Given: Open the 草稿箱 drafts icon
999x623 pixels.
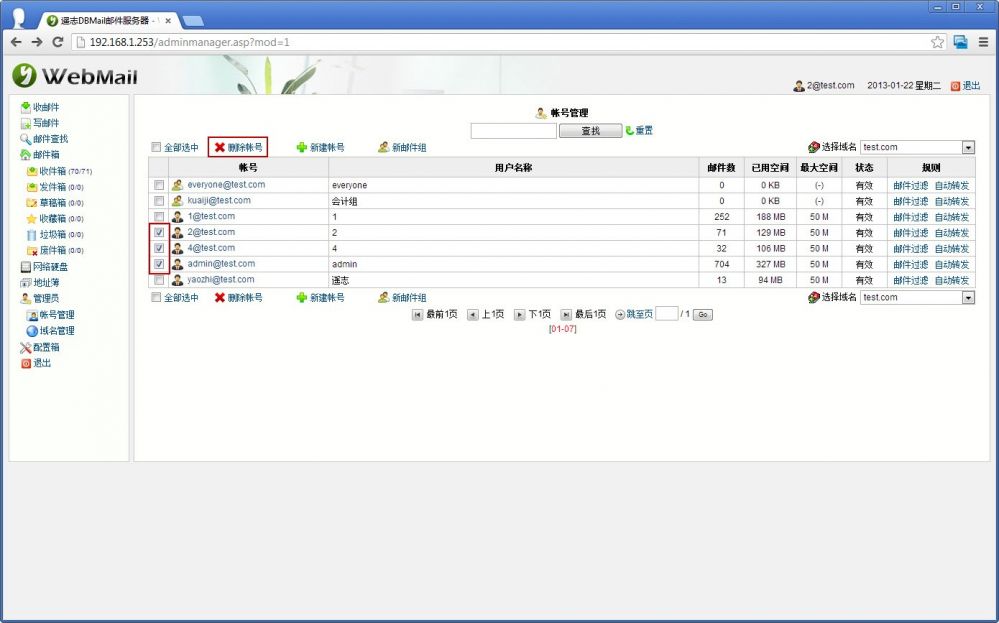Looking at the screenshot, I should click(32, 203).
